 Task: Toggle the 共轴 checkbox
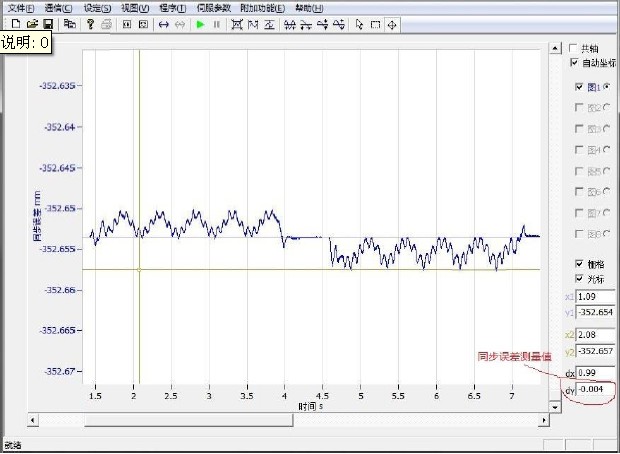573,47
